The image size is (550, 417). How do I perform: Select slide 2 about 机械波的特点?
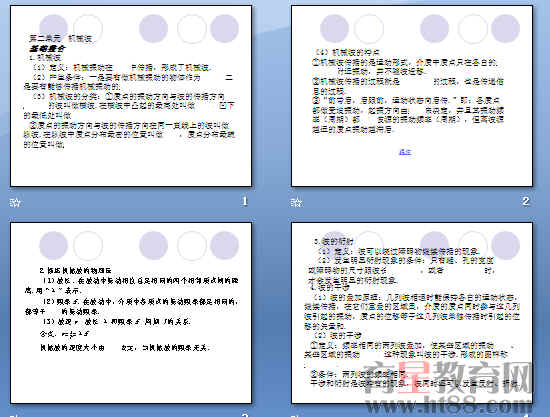pyautogui.click(x=412, y=96)
